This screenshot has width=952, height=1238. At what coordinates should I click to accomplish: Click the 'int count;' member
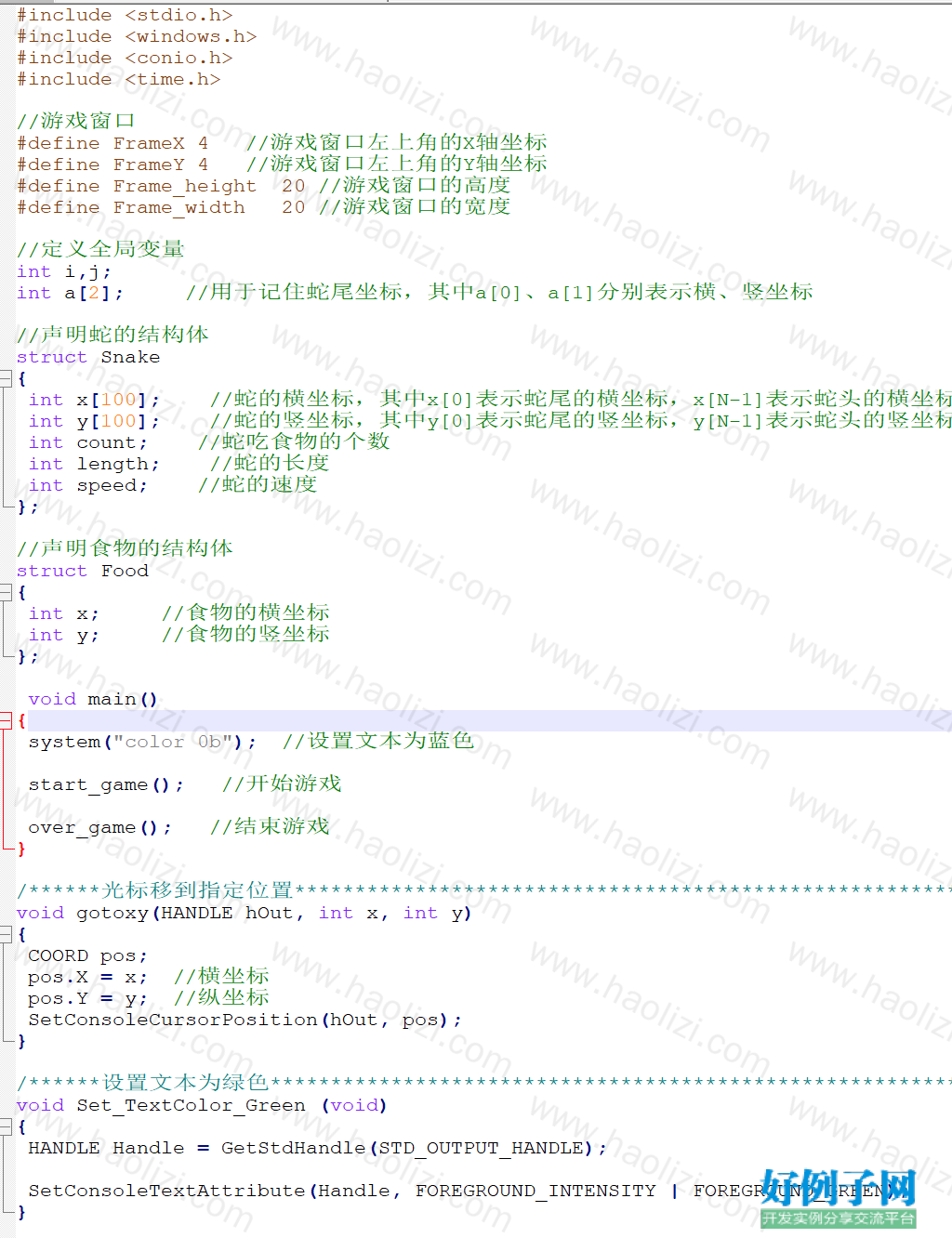coord(88,442)
